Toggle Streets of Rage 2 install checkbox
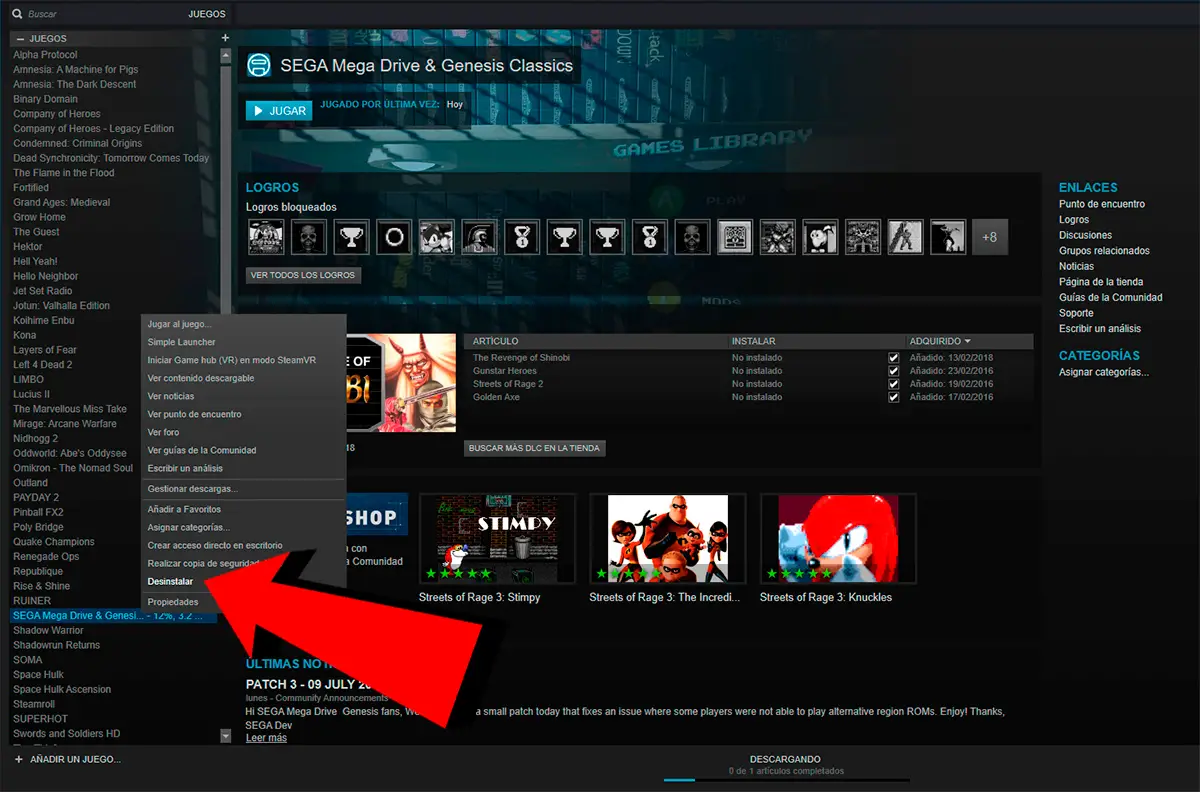Viewport: 1200px width, 792px height. [x=894, y=384]
